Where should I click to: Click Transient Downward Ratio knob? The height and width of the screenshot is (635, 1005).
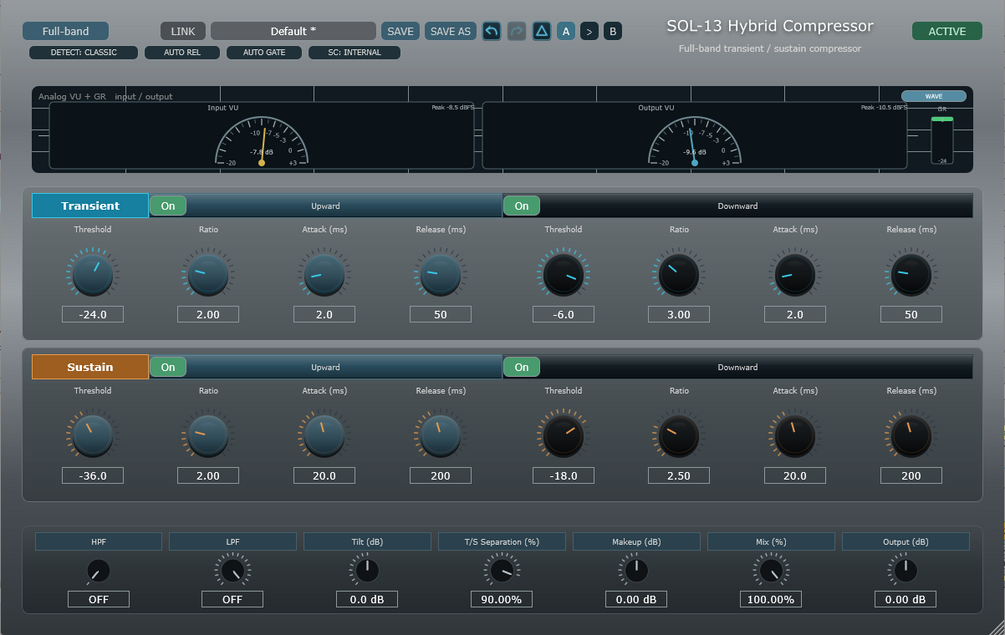pyautogui.click(x=679, y=274)
